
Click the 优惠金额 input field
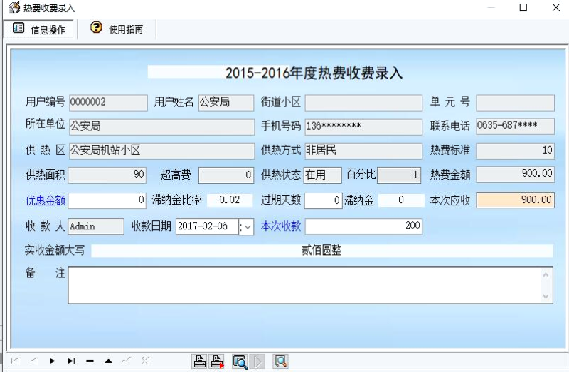(x=107, y=200)
